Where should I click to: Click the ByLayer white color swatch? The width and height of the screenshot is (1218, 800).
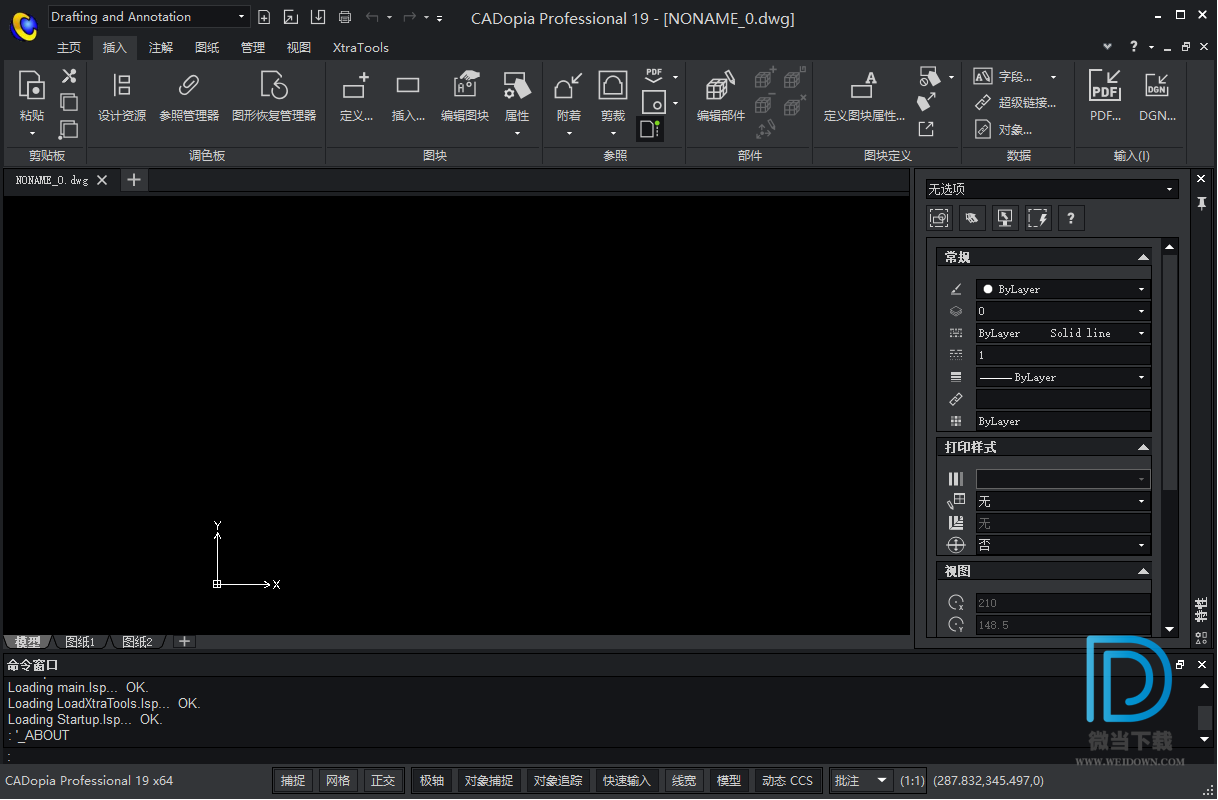(x=987, y=289)
